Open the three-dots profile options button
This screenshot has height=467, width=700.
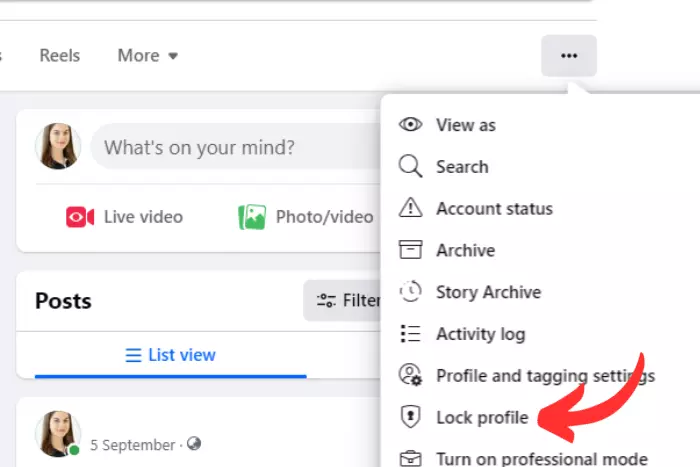pos(569,56)
